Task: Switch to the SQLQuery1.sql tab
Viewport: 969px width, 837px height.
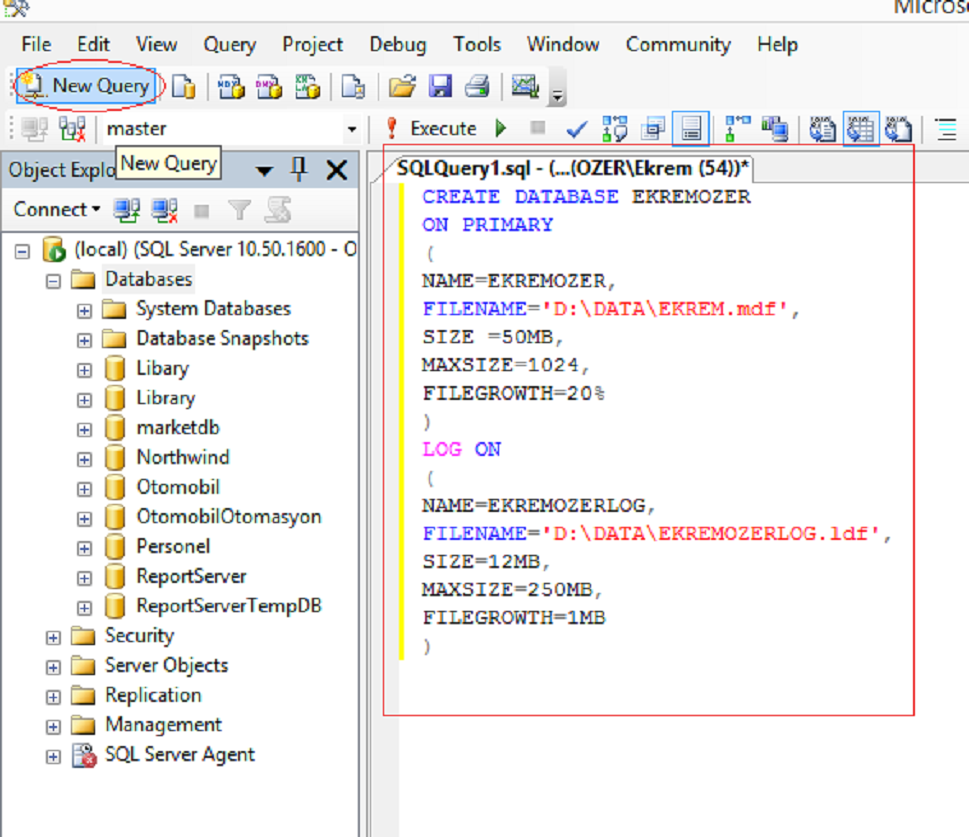Action: tap(573, 166)
